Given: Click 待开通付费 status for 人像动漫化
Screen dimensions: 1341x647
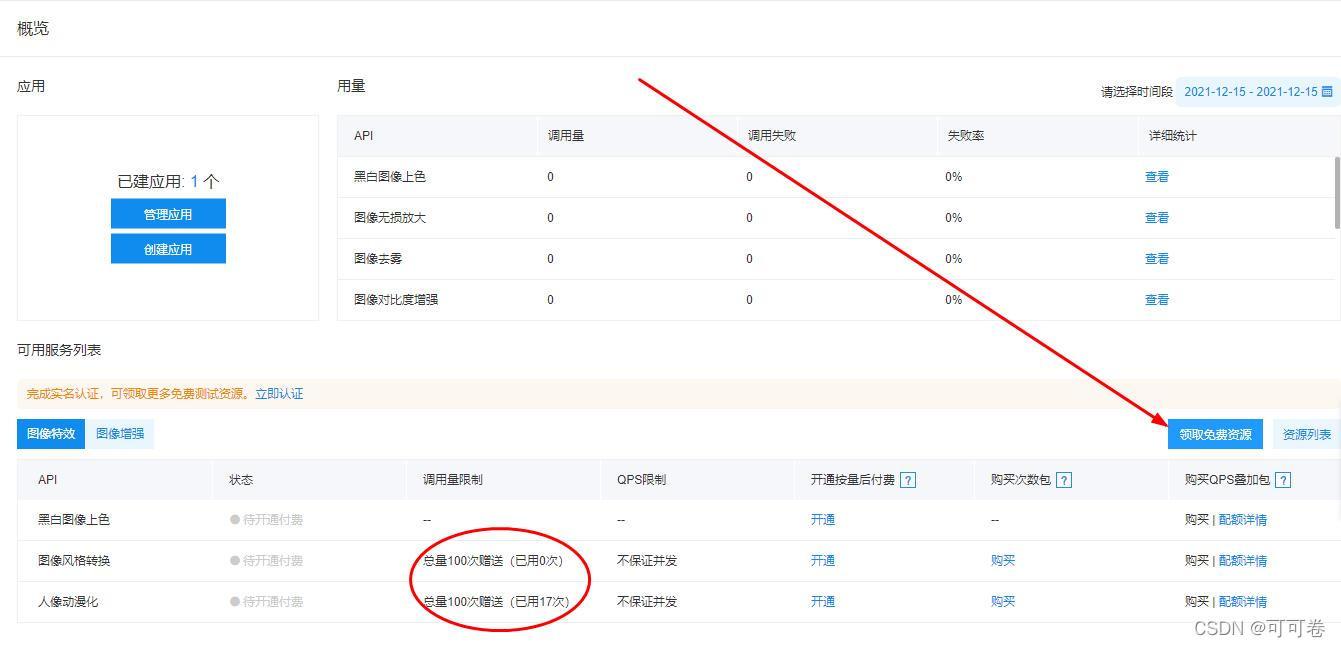Looking at the screenshot, I should click(x=267, y=602).
